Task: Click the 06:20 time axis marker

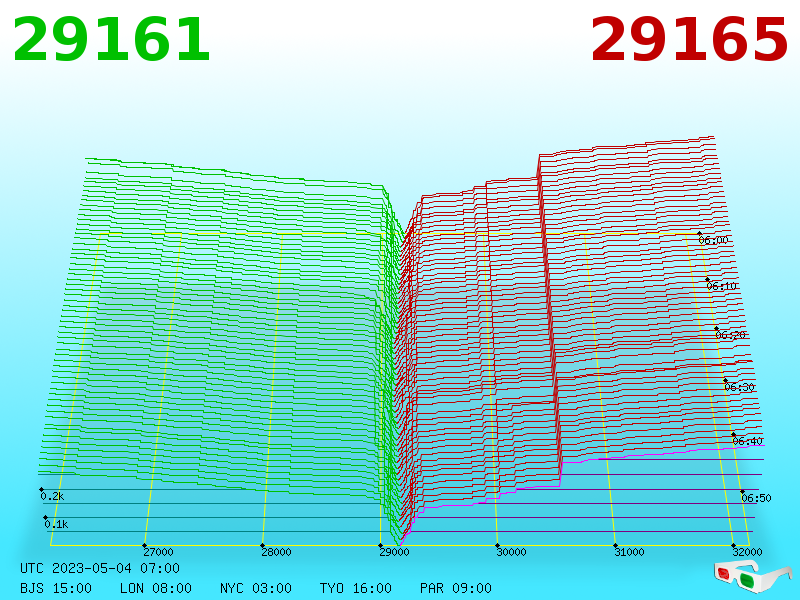Action: [731, 335]
